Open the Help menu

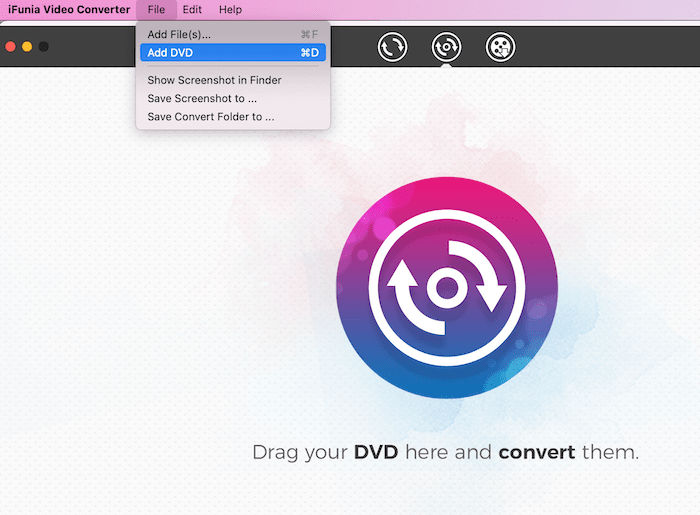point(230,10)
